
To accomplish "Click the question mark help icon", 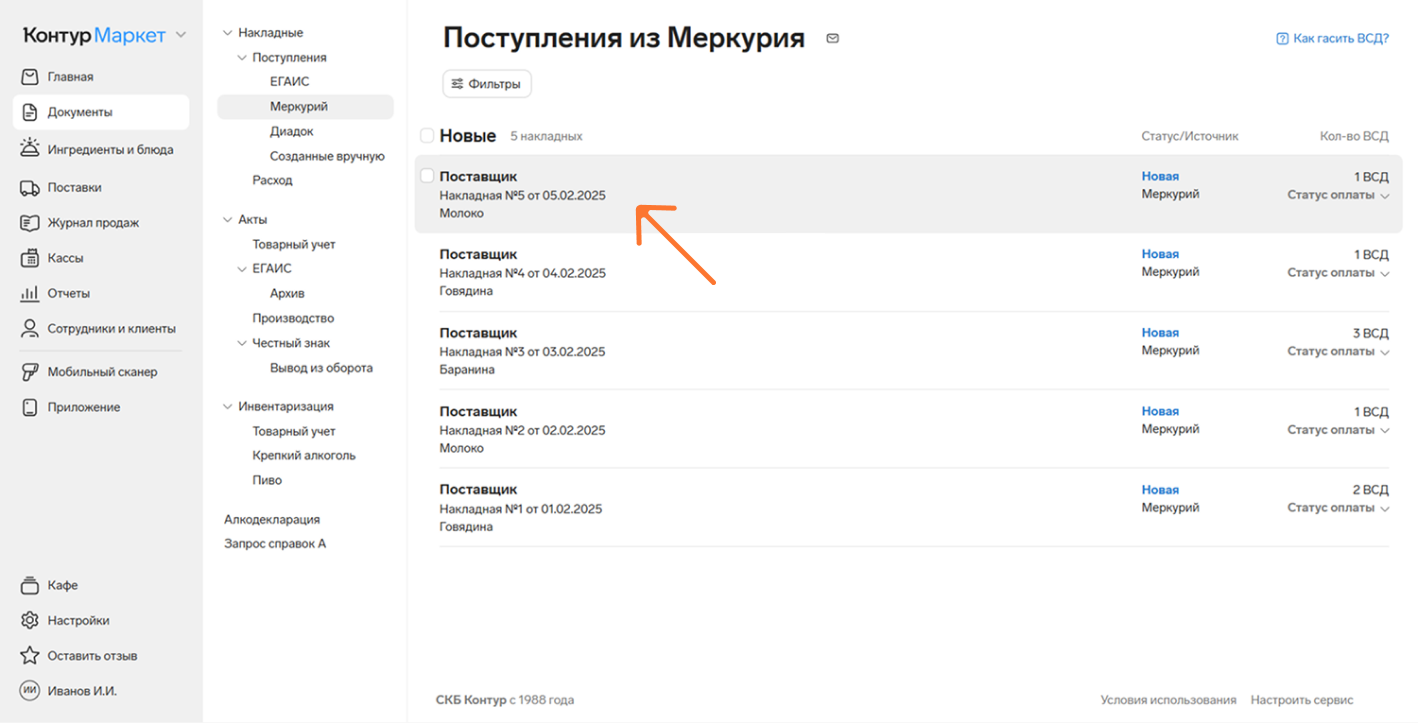I will click(x=1282, y=38).
